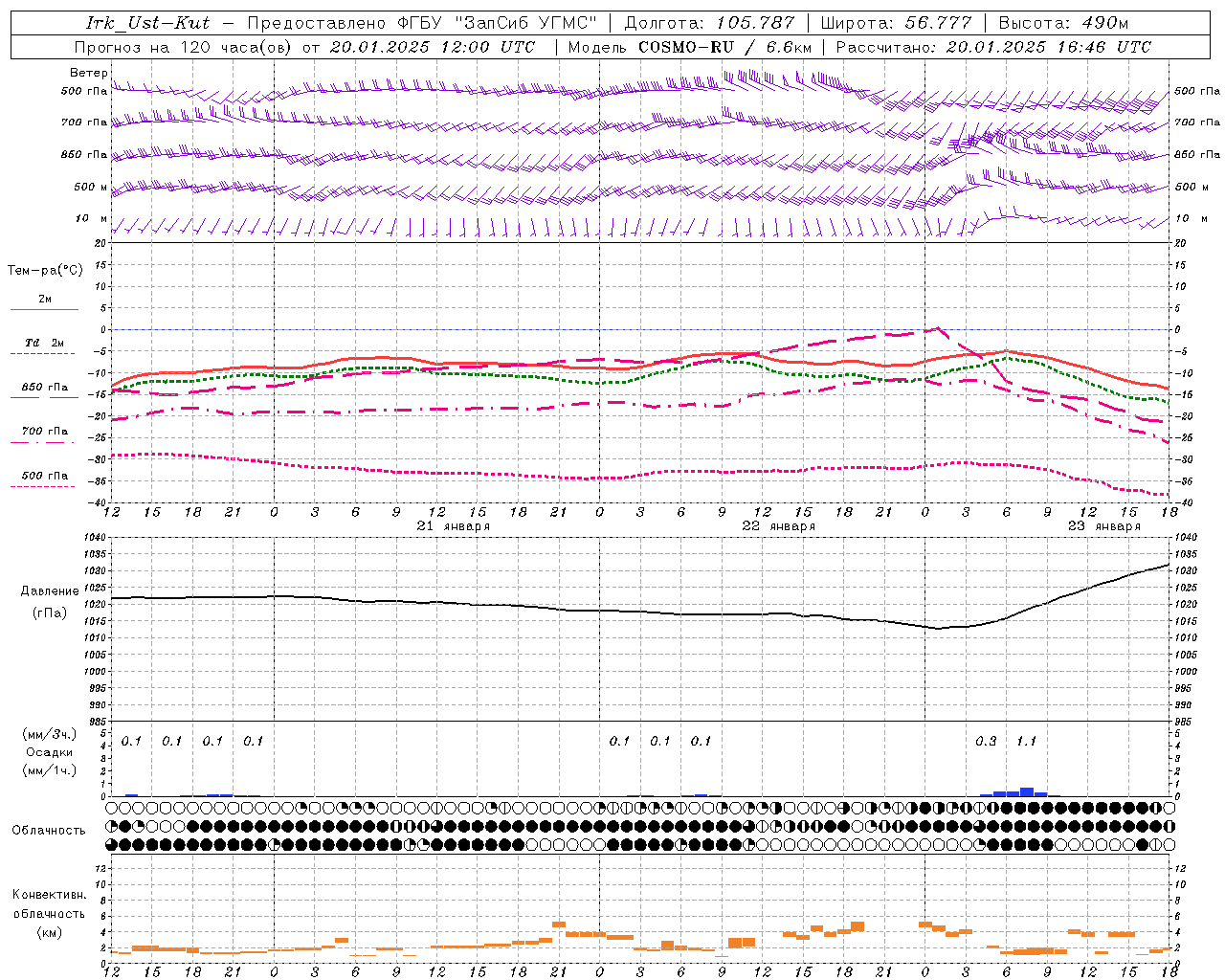
Task: Click the 1.1 precipitation amount value
Action: (x=1026, y=741)
